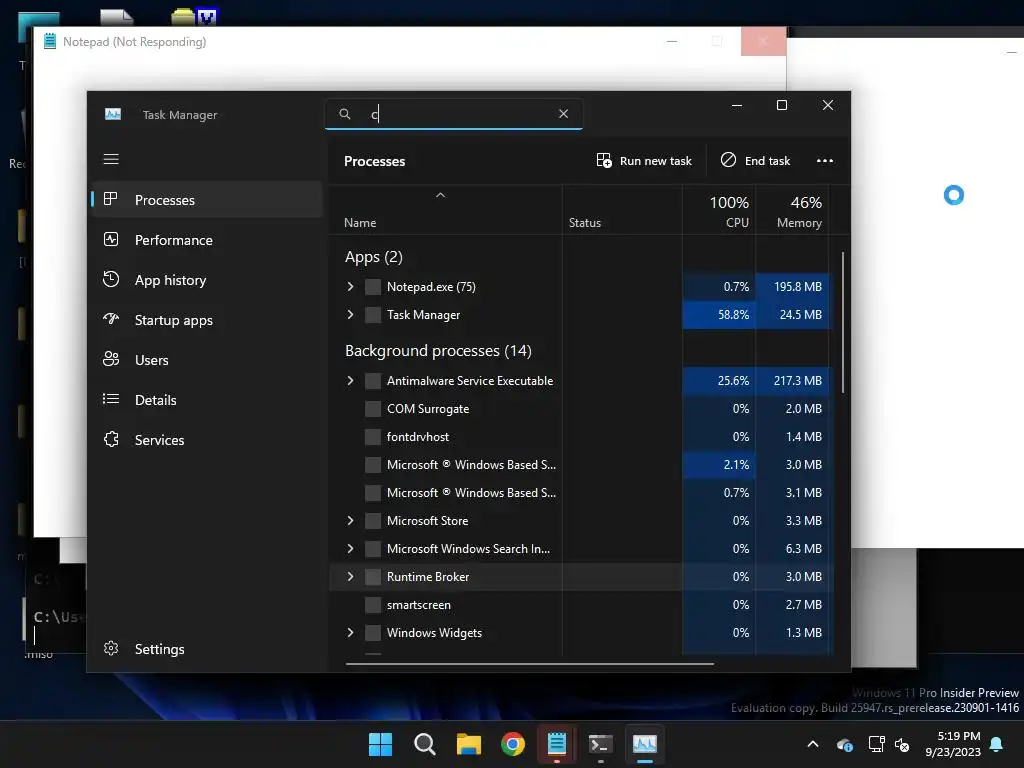This screenshot has height=768, width=1024.
Task: Click the Performance sidebar icon
Action: coord(111,240)
